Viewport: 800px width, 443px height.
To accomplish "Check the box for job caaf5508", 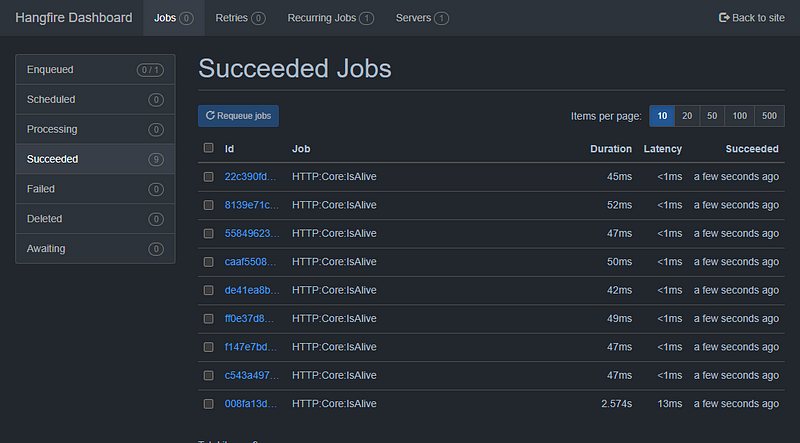I will pyautogui.click(x=208, y=262).
